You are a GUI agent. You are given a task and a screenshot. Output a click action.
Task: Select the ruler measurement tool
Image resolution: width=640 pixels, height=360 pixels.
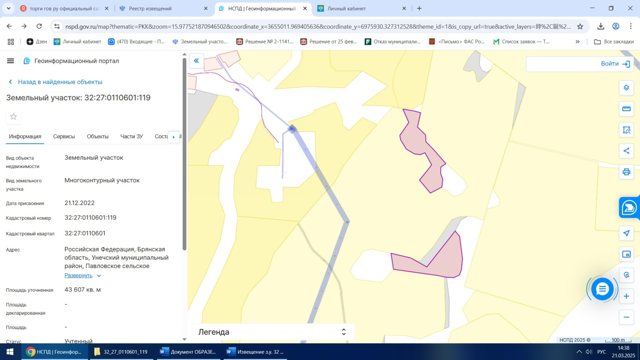pos(626,109)
